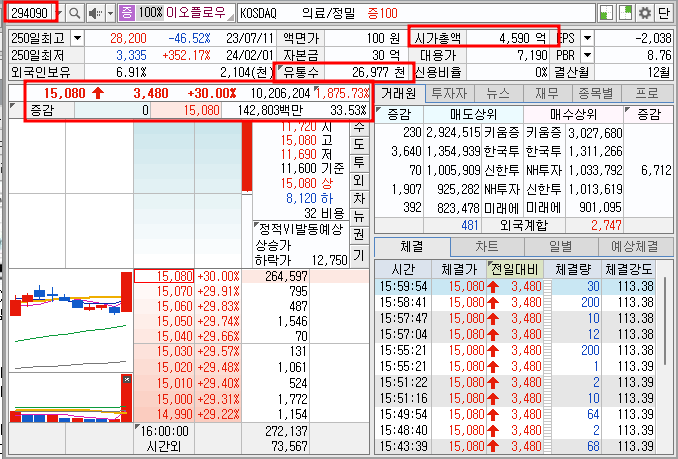
Task: Expand the stock code history dropdown
Action: (x=60, y=13)
